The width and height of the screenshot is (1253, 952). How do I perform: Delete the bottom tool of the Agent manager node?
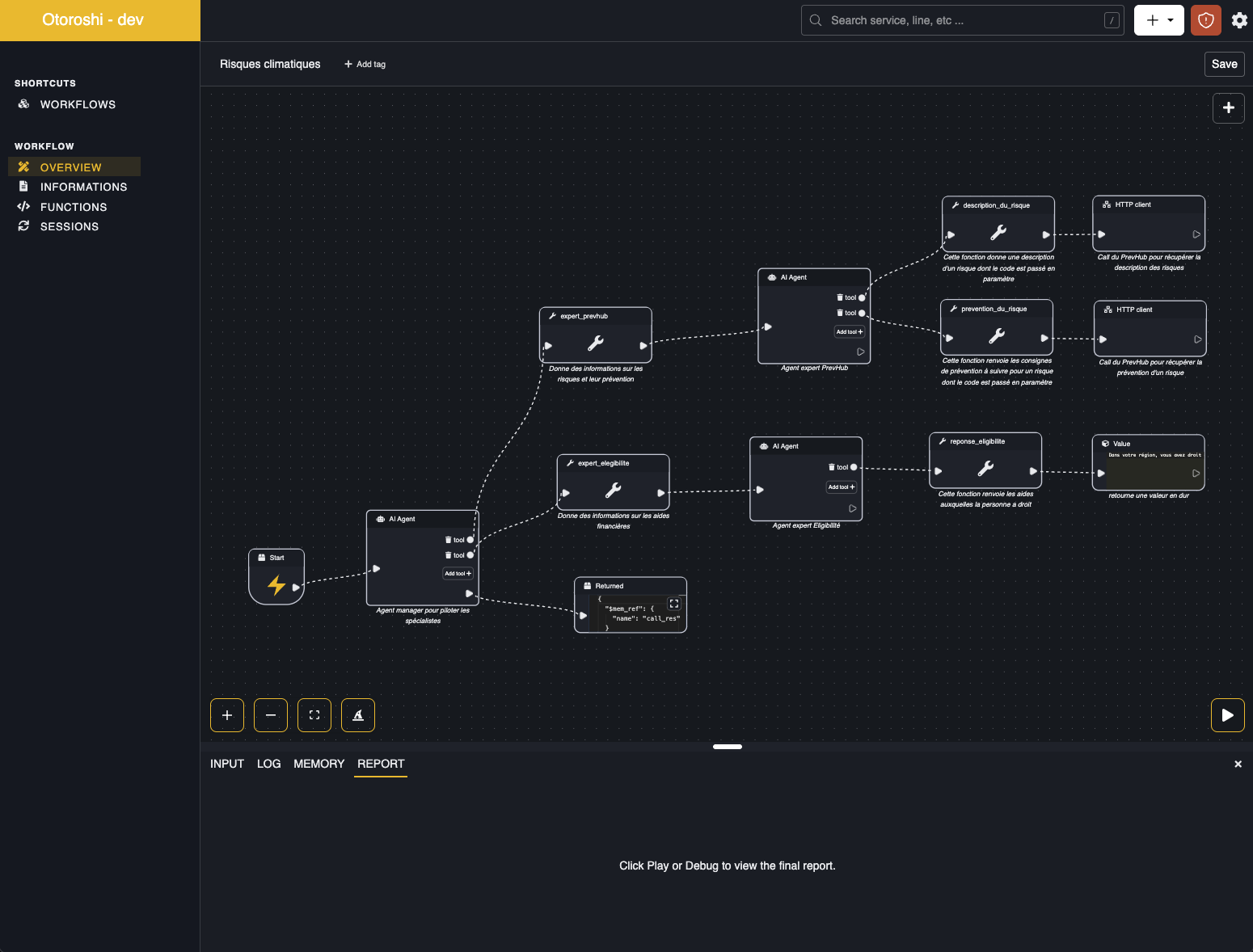[449, 555]
